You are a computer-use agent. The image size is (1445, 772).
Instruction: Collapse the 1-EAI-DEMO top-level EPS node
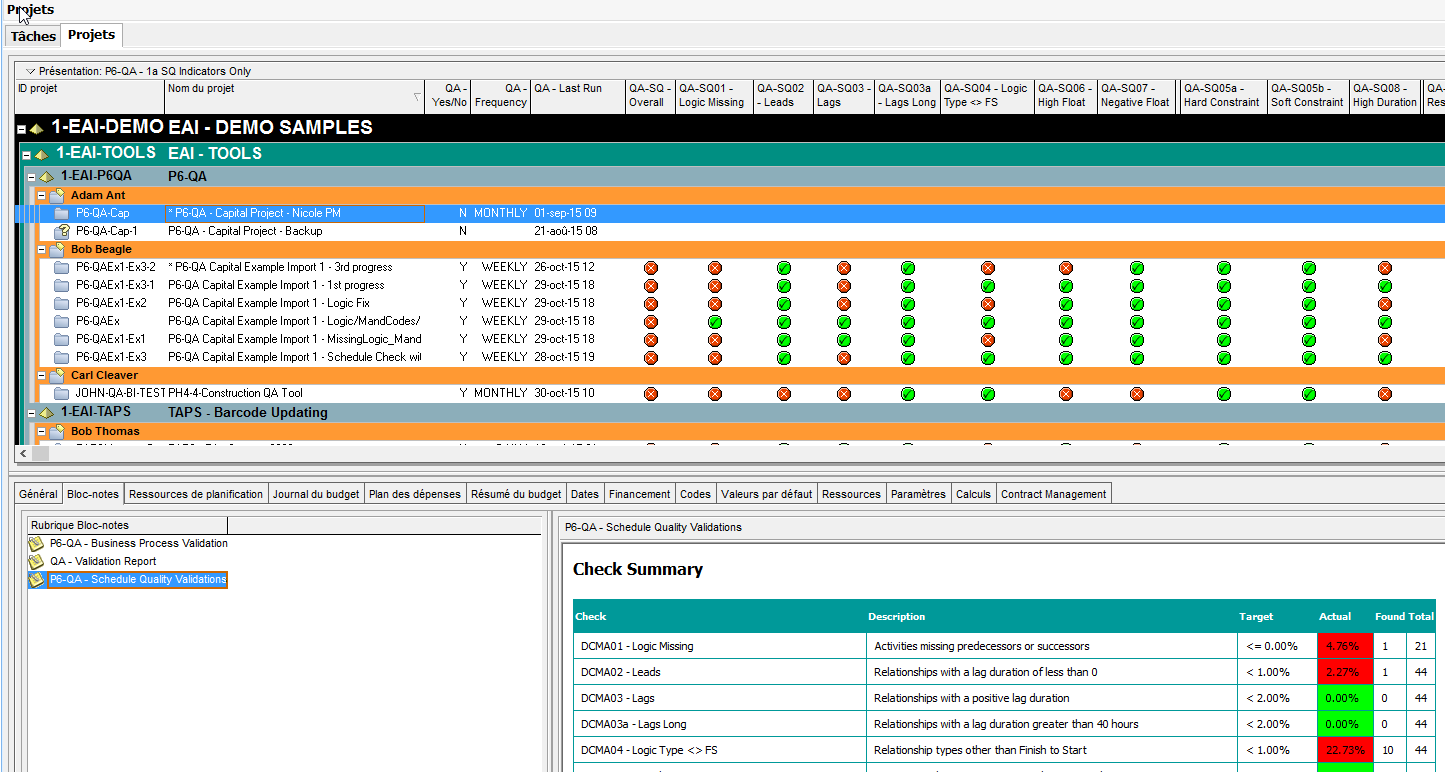click(x=23, y=129)
